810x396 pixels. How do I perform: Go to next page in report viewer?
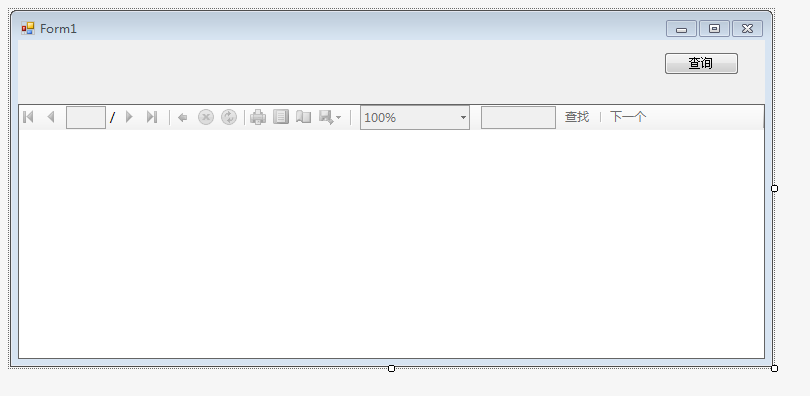(129, 117)
